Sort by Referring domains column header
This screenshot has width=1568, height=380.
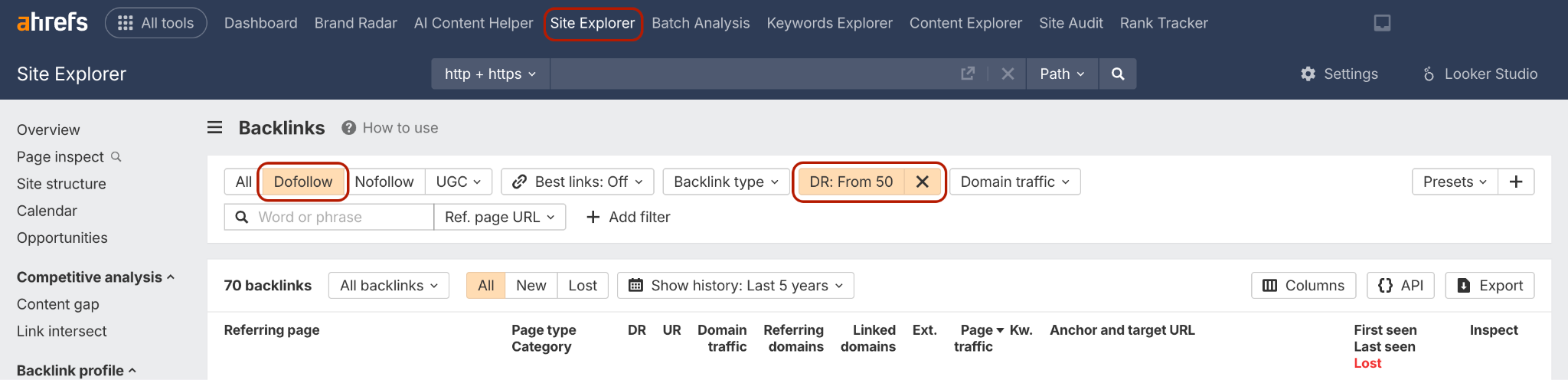(x=793, y=338)
